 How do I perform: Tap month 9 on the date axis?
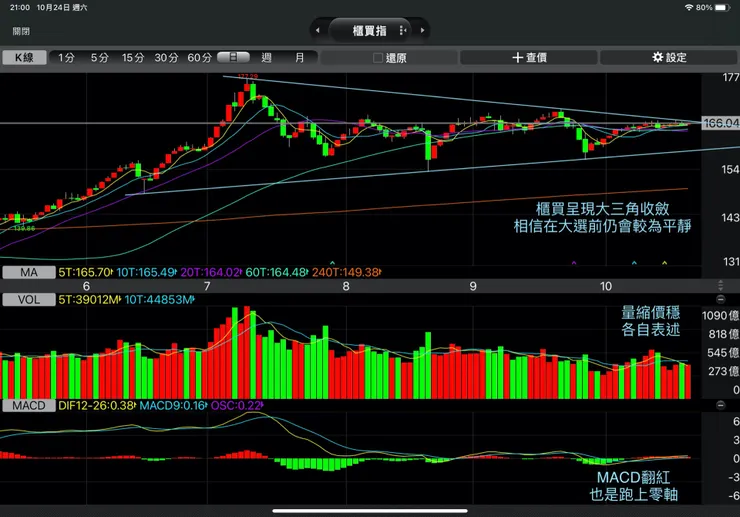click(473, 286)
